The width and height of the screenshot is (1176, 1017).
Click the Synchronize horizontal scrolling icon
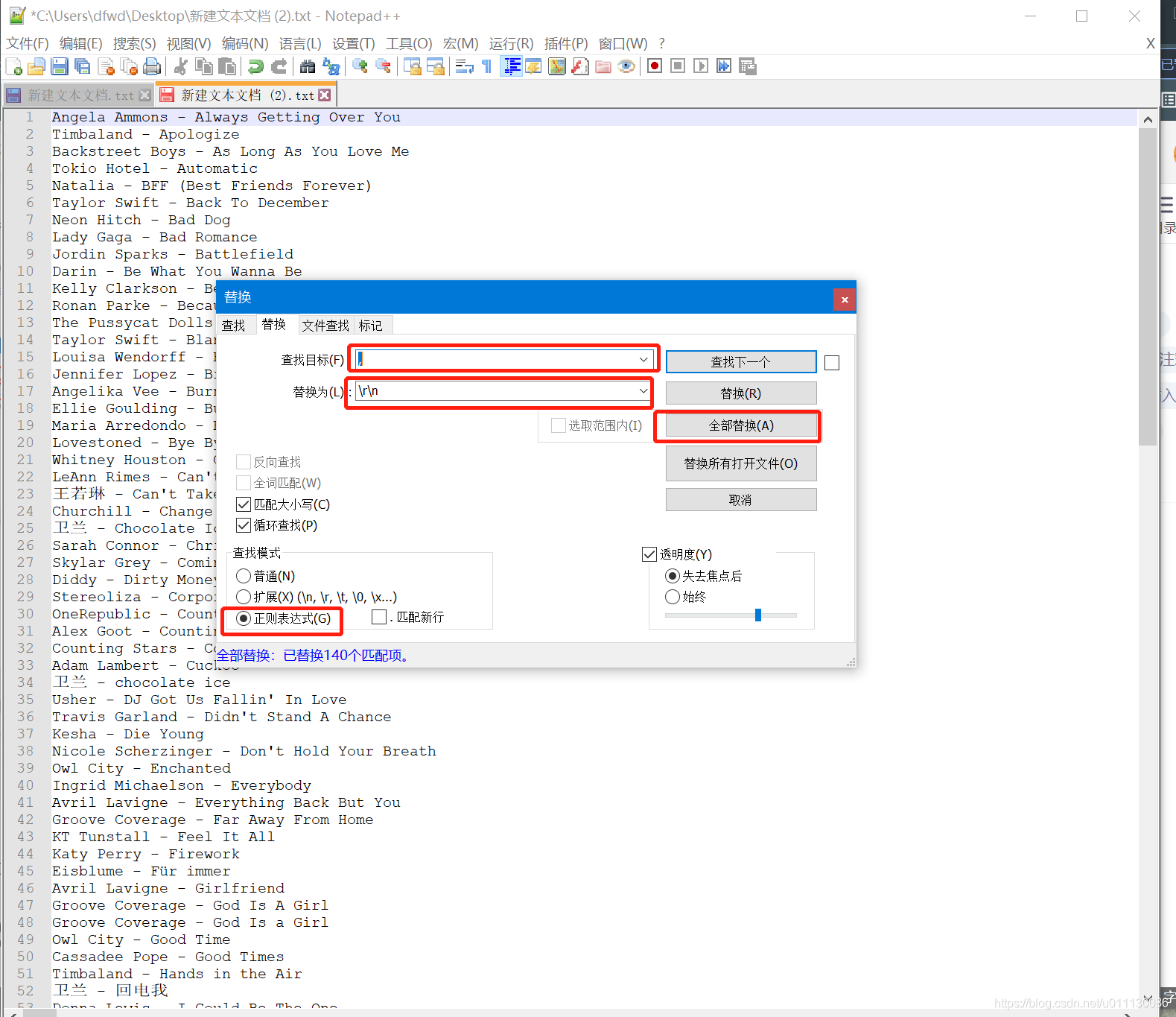435,66
